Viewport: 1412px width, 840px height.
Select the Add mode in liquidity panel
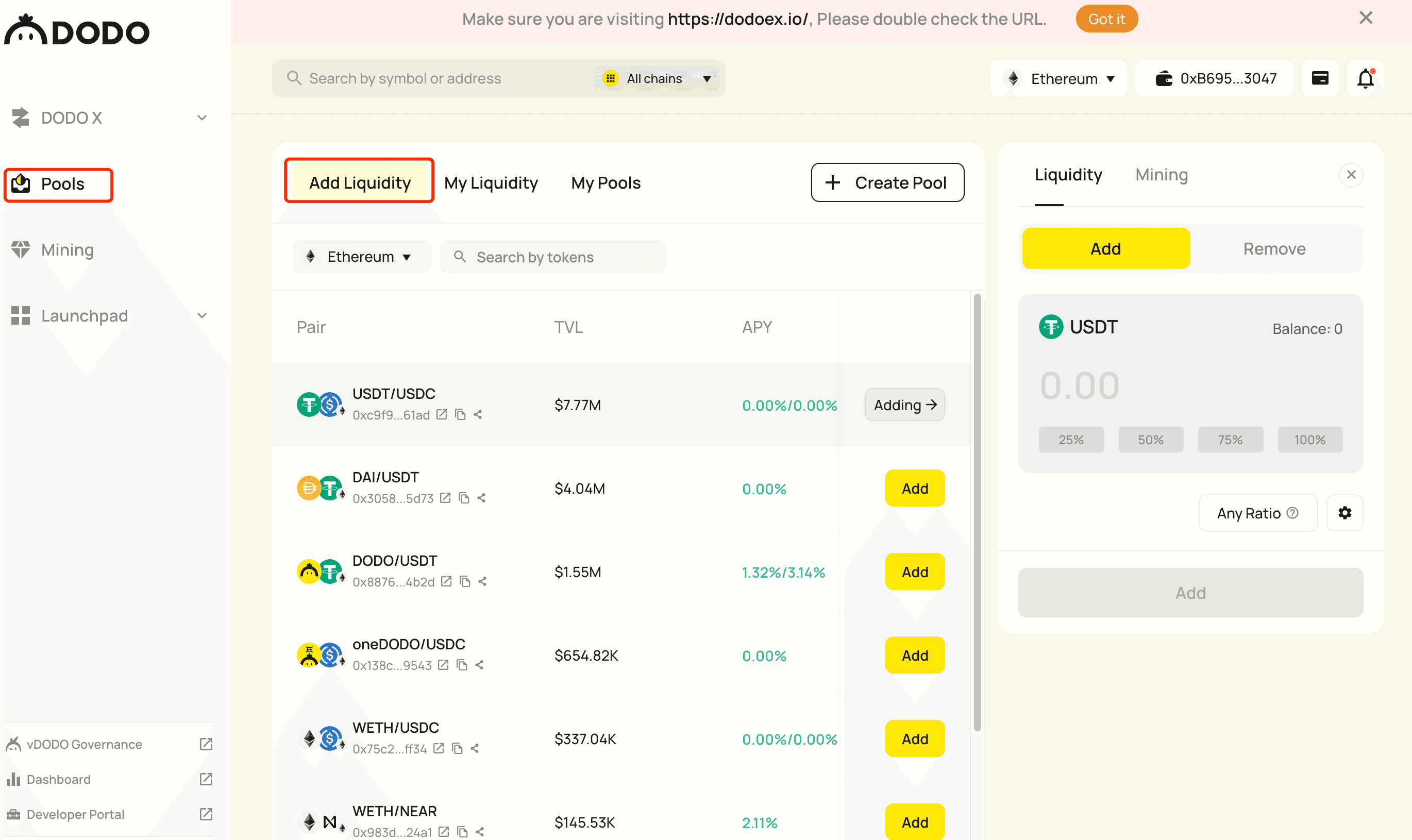coord(1106,248)
